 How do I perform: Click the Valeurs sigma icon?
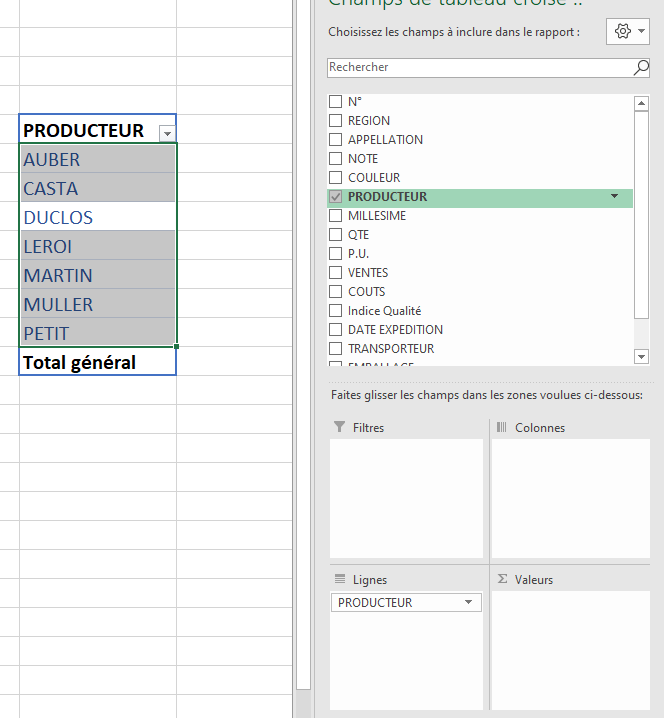point(502,579)
